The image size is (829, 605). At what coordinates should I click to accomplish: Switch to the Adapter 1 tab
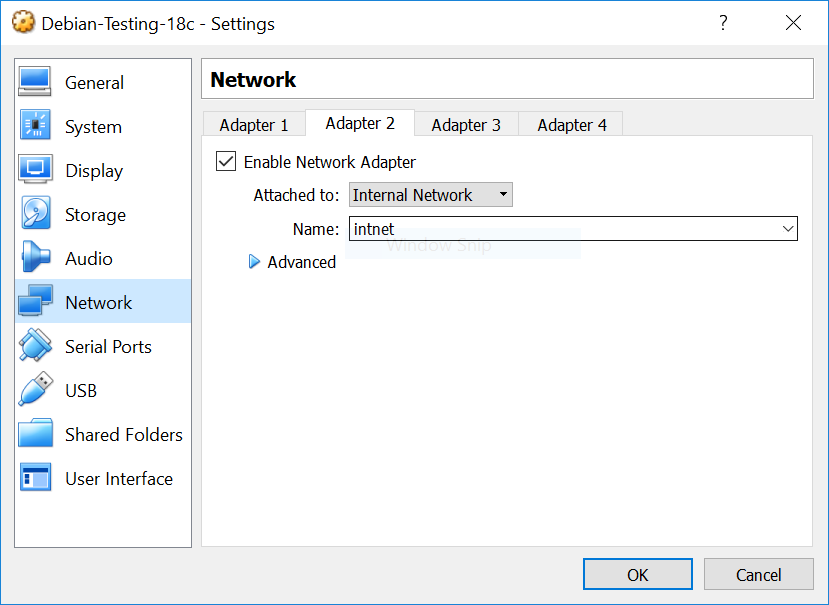(x=254, y=125)
